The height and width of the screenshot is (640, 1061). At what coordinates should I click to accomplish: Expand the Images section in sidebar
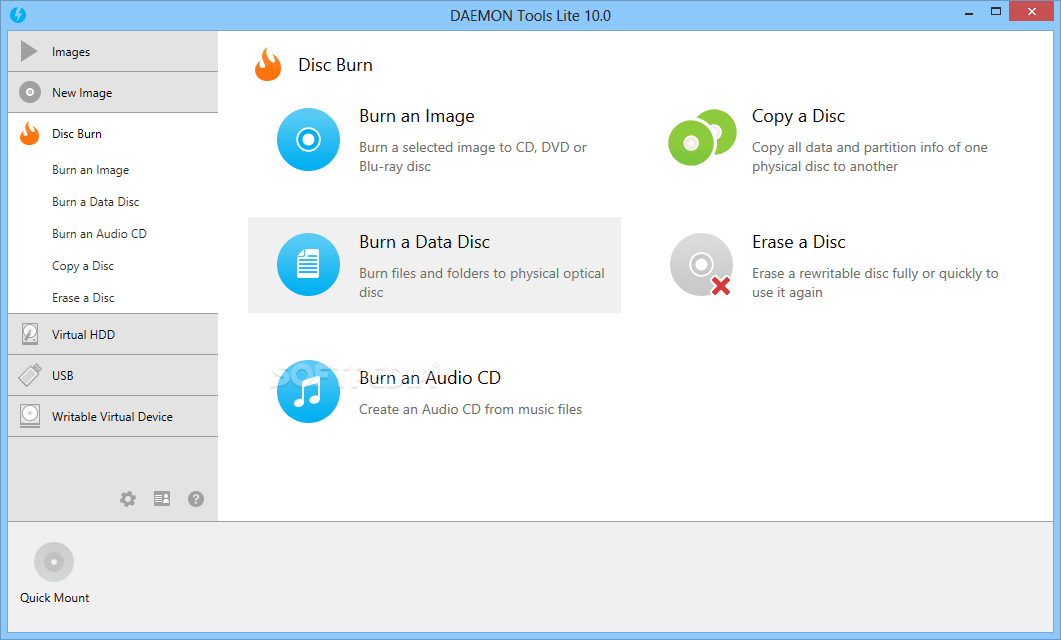pos(113,51)
